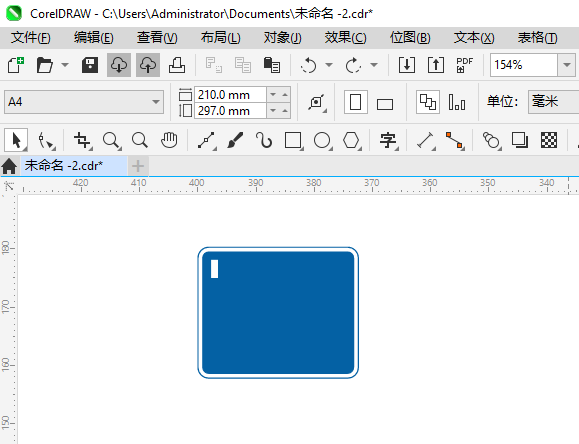Select the Crop tool
The width and height of the screenshot is (579, 444).
[x=82, y=141]
